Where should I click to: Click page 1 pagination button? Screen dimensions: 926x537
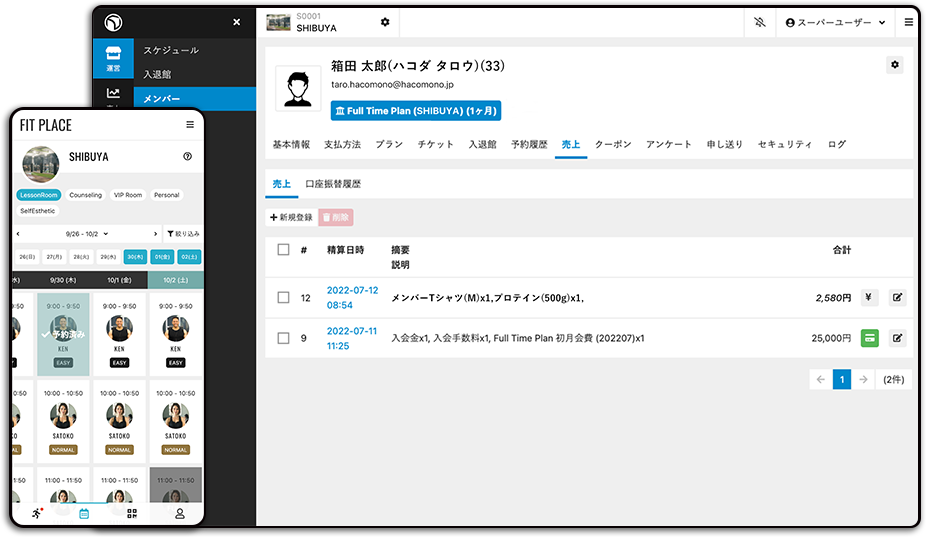click(842, 379)
